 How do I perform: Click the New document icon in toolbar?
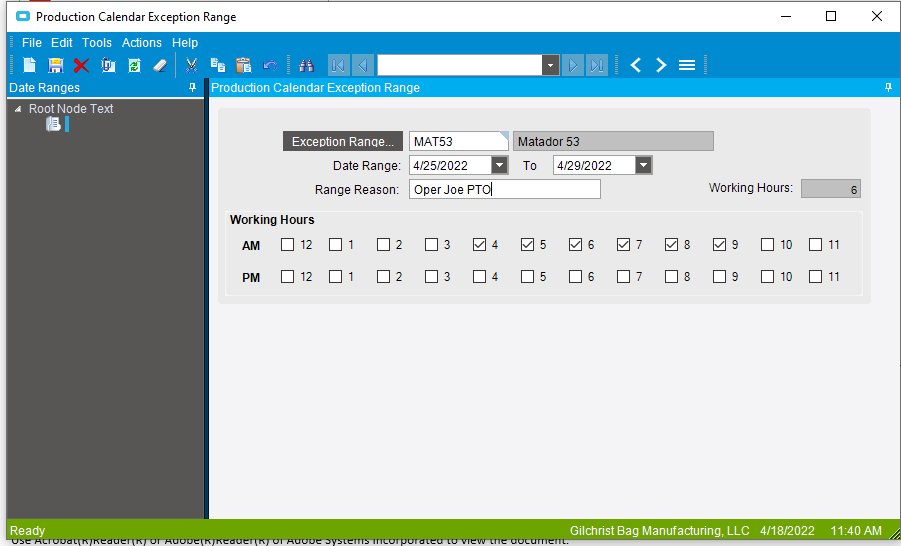click(x=29, y=65)
